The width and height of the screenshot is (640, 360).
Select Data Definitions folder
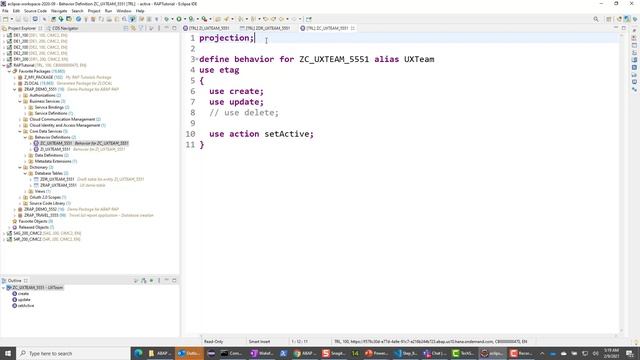click(48, 155)
